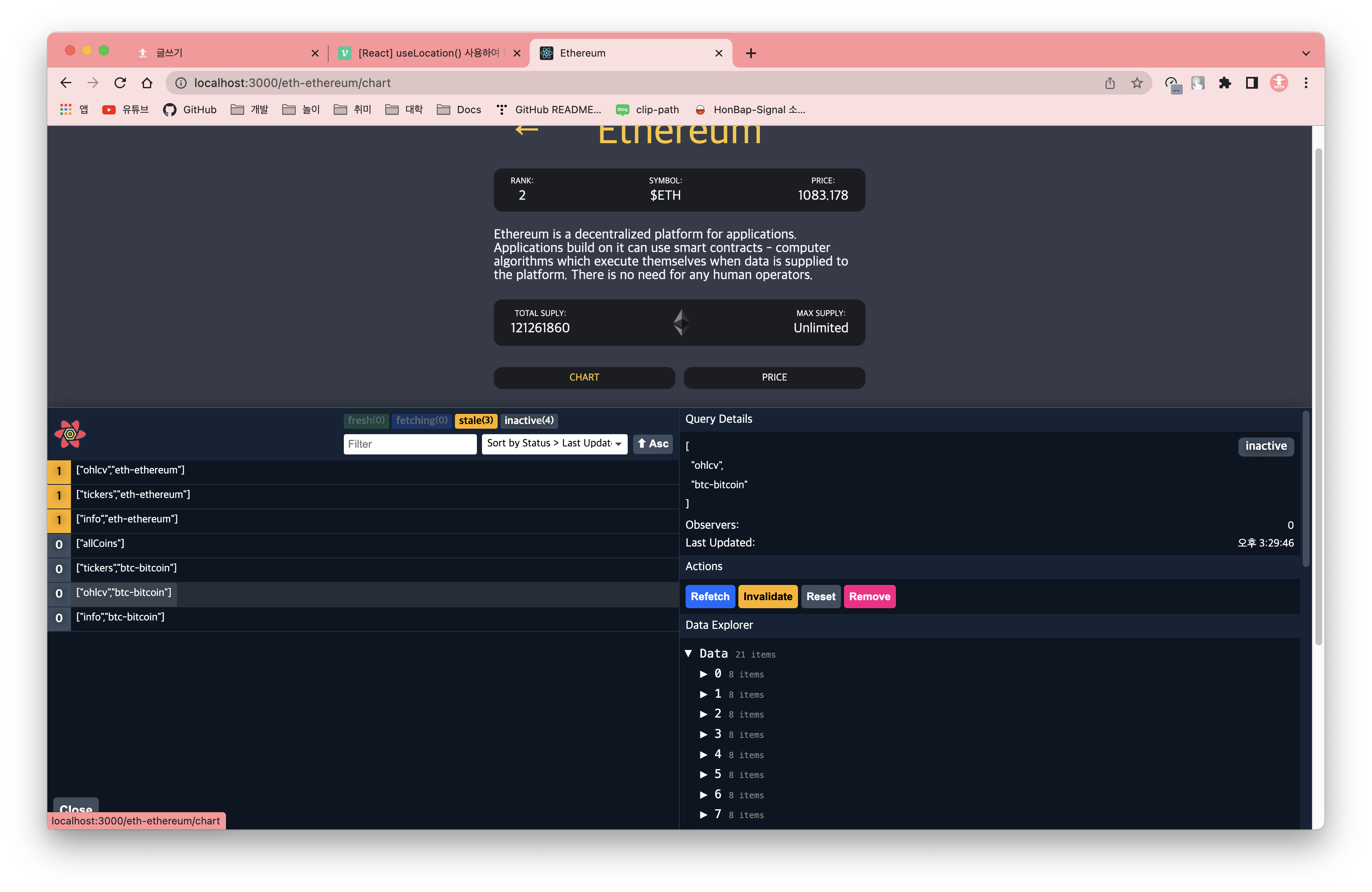Toggle the inactive(4) status filter

click(528, 421)
